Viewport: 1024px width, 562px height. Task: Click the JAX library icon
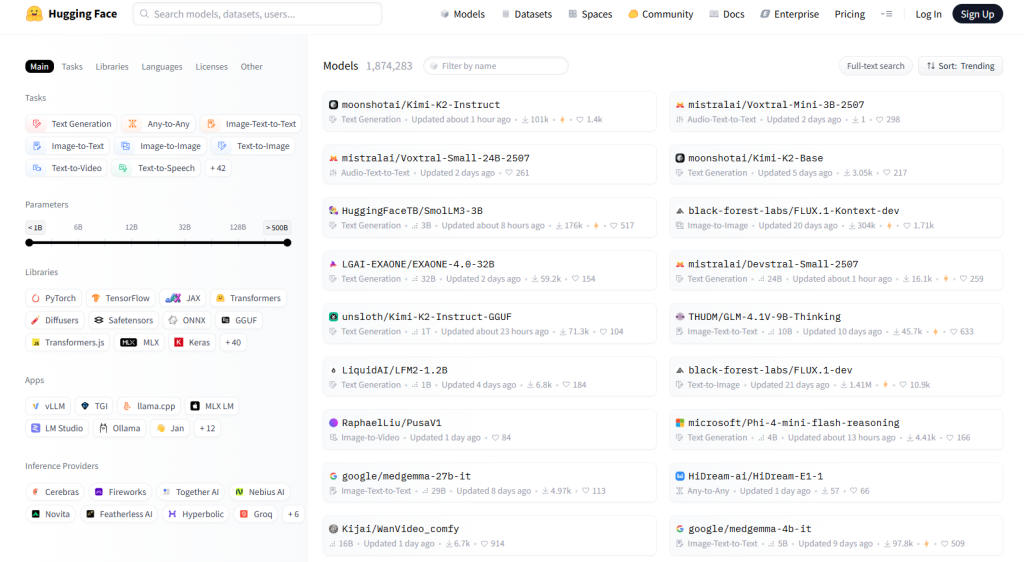pos(173,298)
